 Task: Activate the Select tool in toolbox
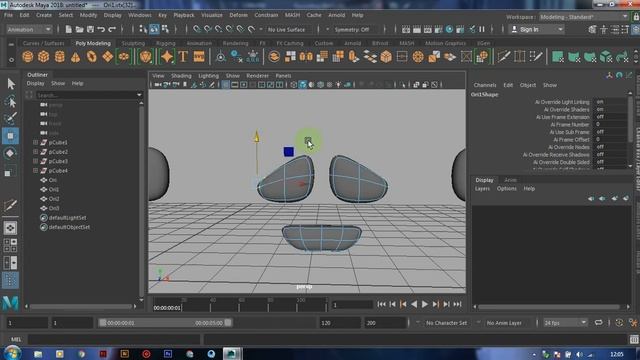(x=11, y=84)
